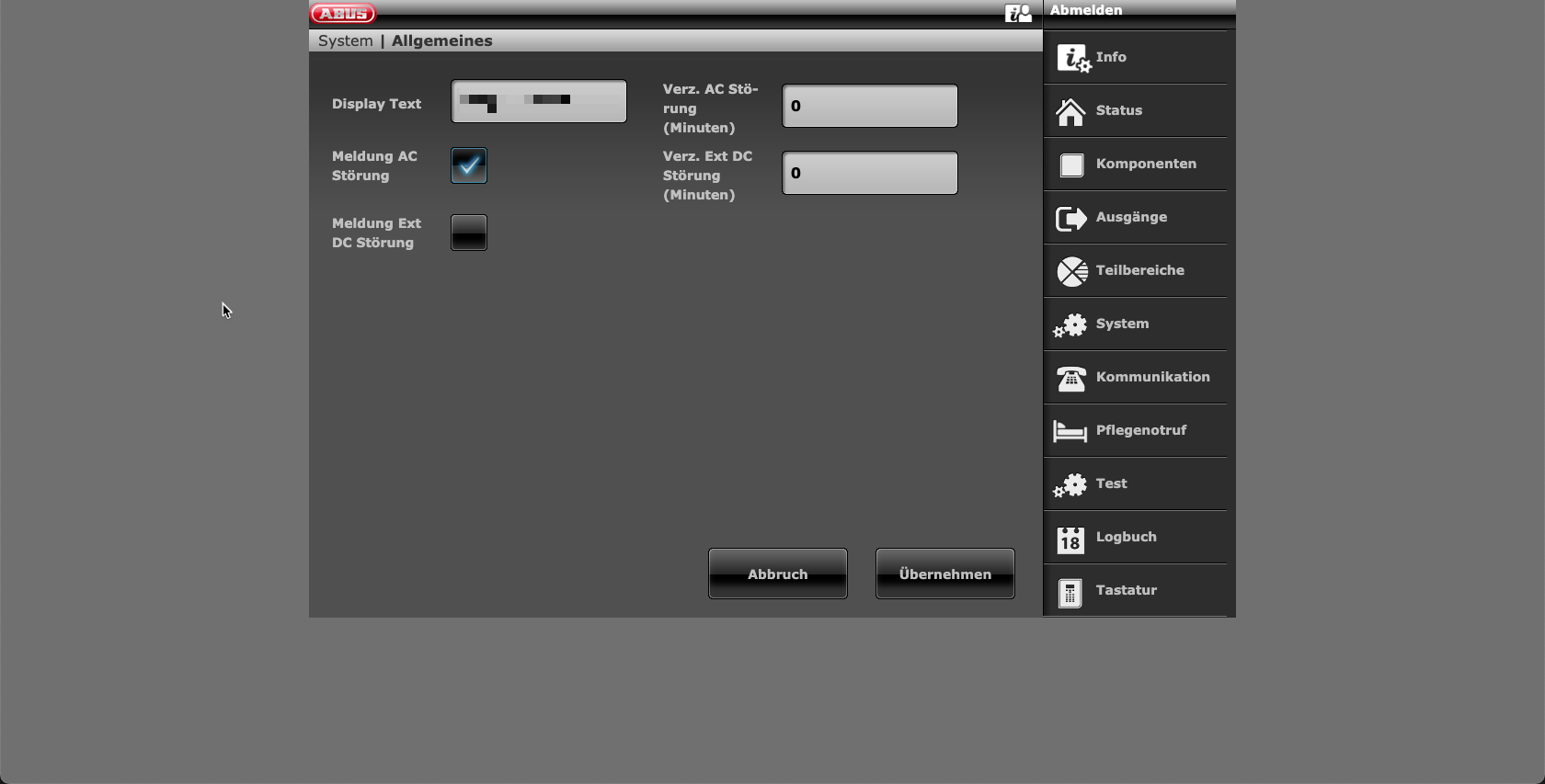Image resolution: width=1545 pixels, height=784 pixels.
Task: Open Ausgänge via the arrow icon
Action: (x=1071, y=218)
